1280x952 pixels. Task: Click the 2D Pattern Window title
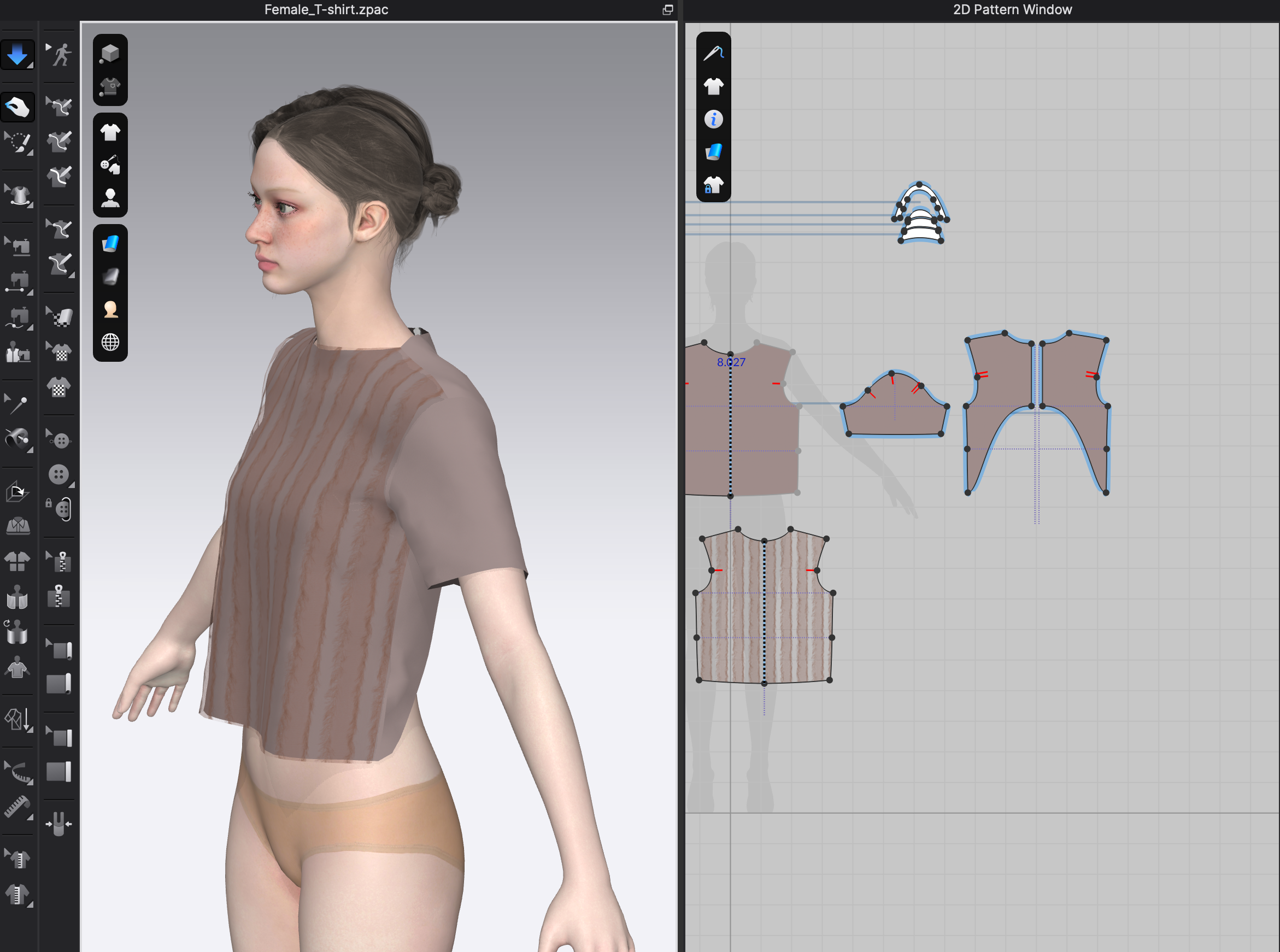click(1012, 10)
